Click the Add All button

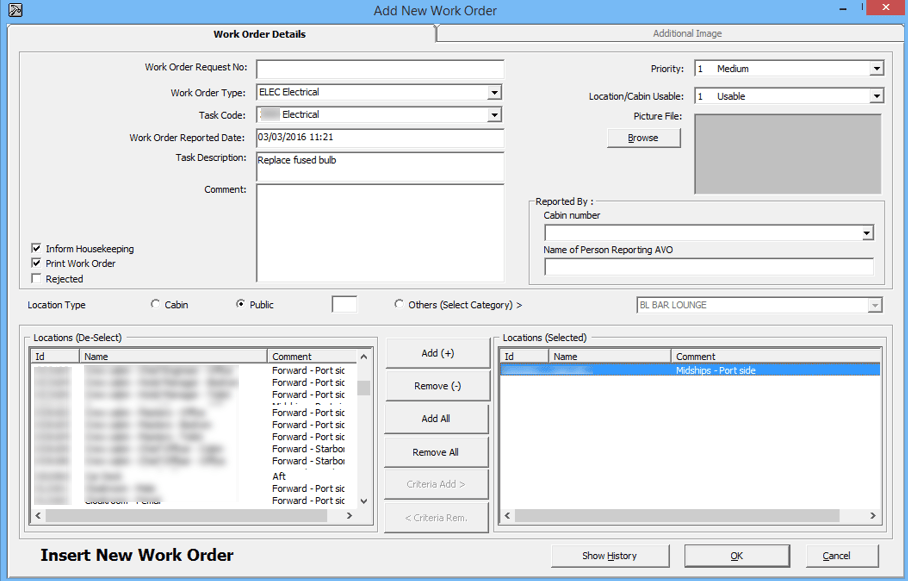tap(436, 418)
